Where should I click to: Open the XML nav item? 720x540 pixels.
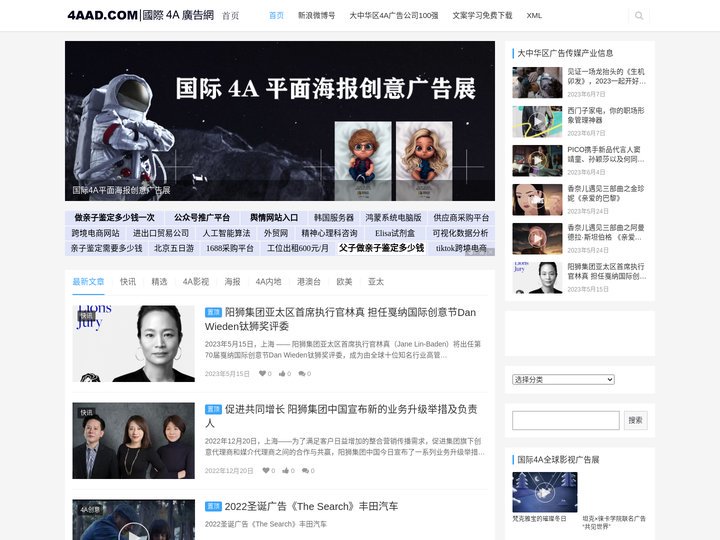pyautogui.click(x=534, y=16)
